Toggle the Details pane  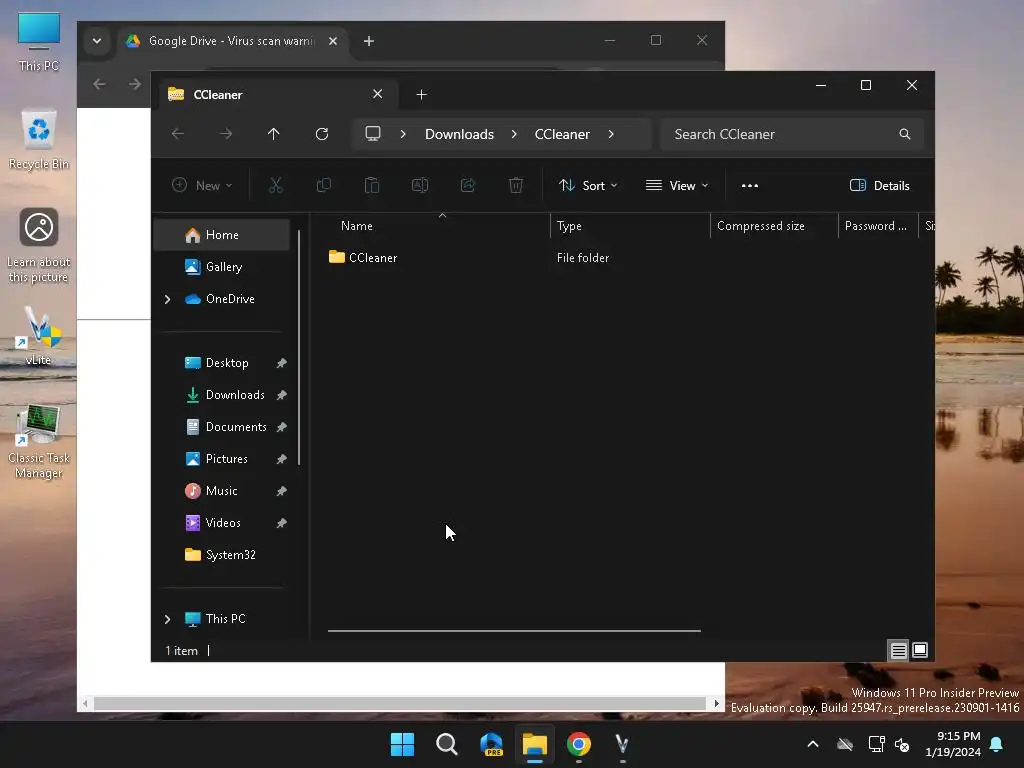pos(880,185)
